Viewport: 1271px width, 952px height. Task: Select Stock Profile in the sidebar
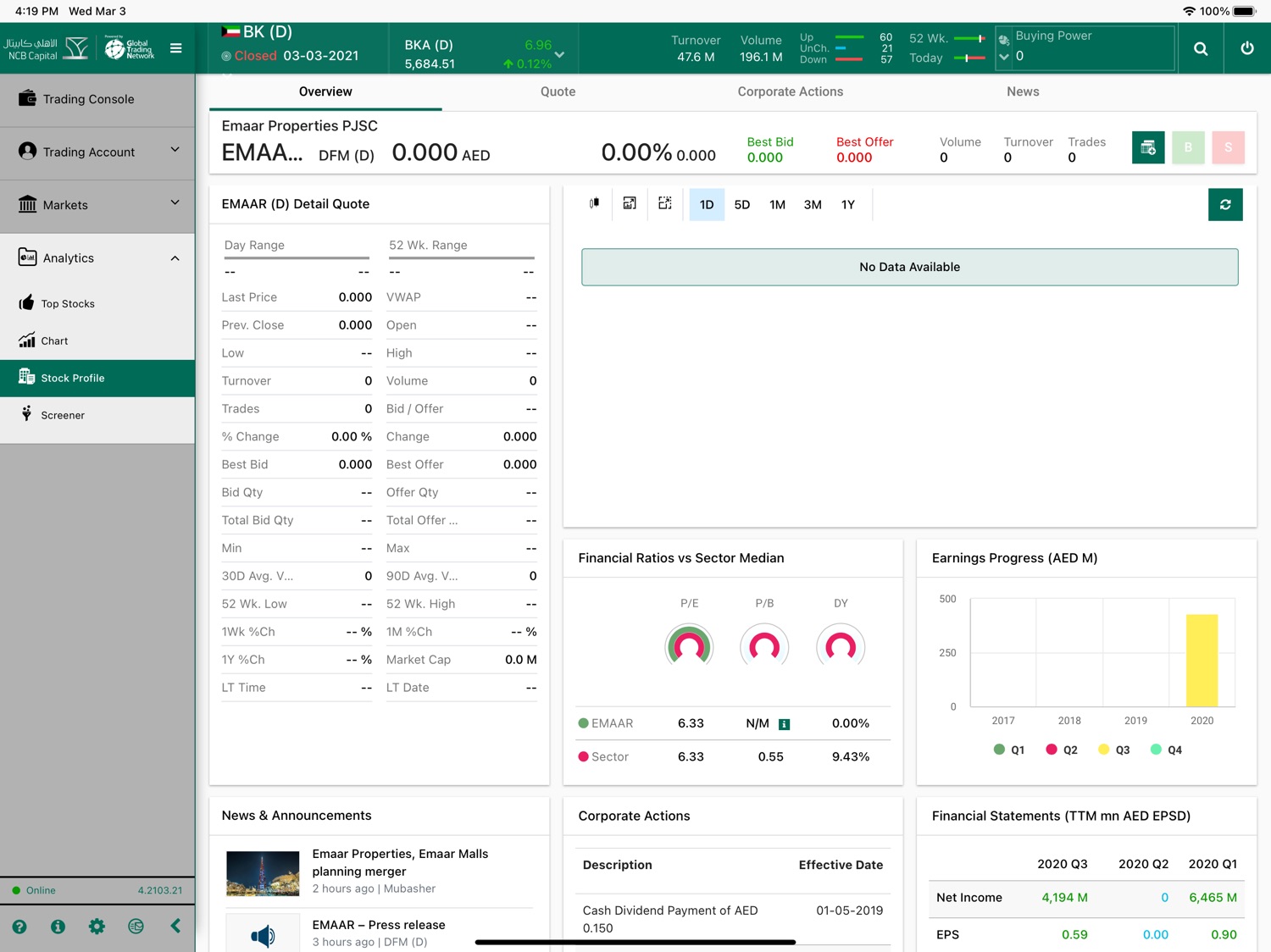[97, 378]
